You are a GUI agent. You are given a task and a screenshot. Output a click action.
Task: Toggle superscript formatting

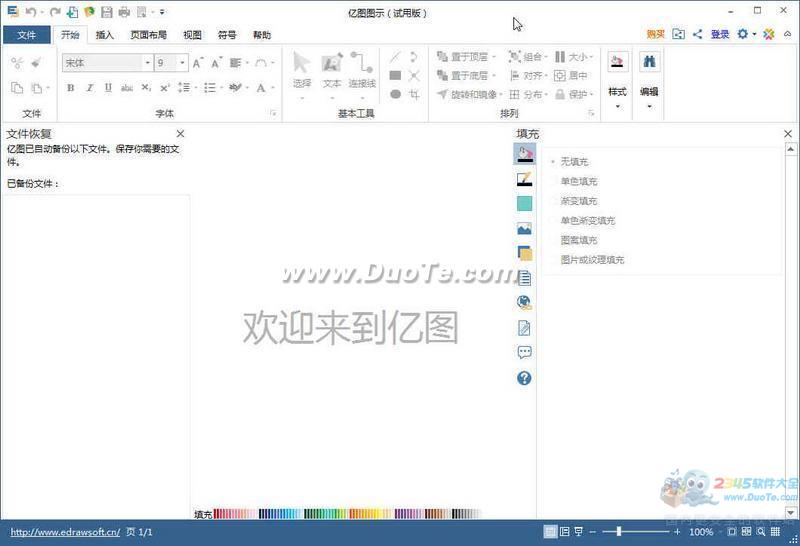(164, 88)
